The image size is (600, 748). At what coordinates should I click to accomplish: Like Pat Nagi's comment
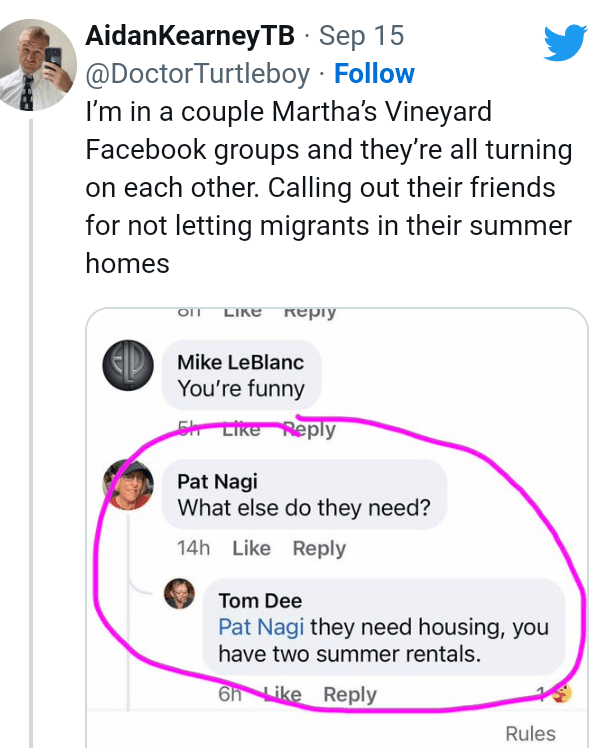point(251,548)
